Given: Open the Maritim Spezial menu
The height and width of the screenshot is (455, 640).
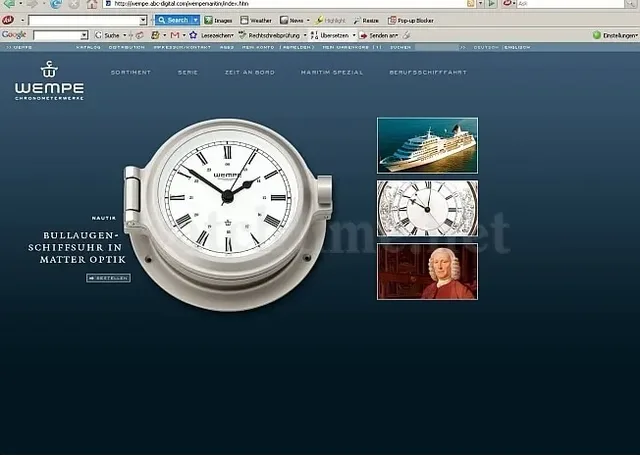Looking at the screenshot, I should (x=332, y=72).
